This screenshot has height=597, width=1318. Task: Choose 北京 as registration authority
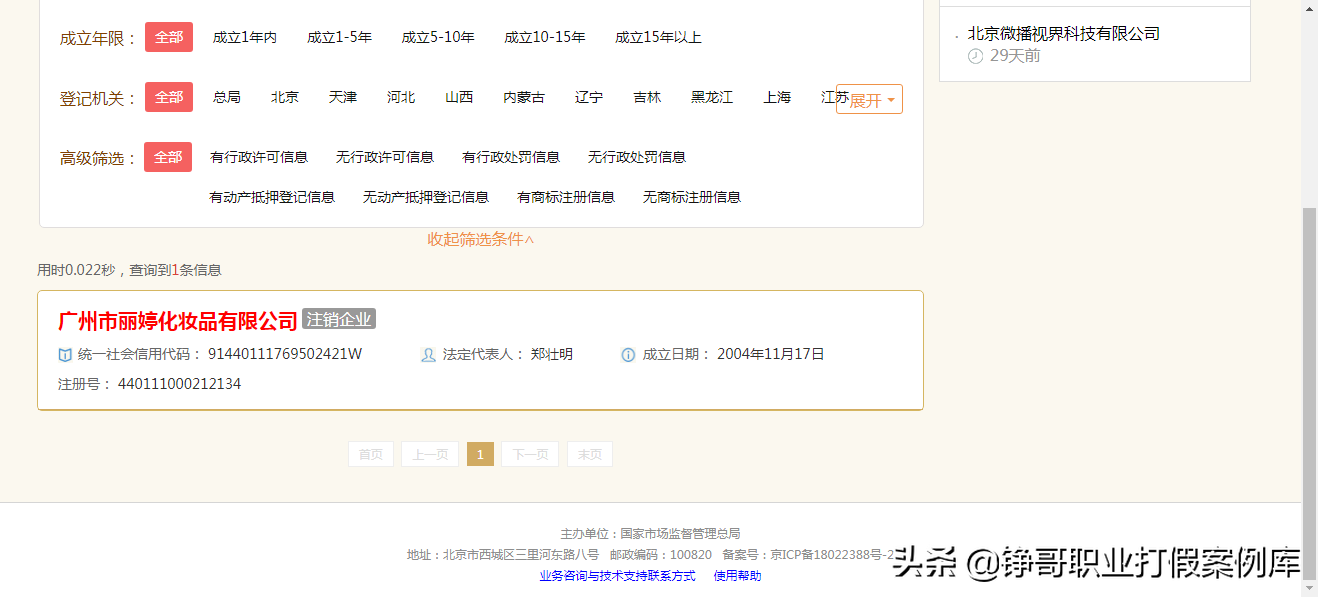pyautogui.click(x=285, y=97)
